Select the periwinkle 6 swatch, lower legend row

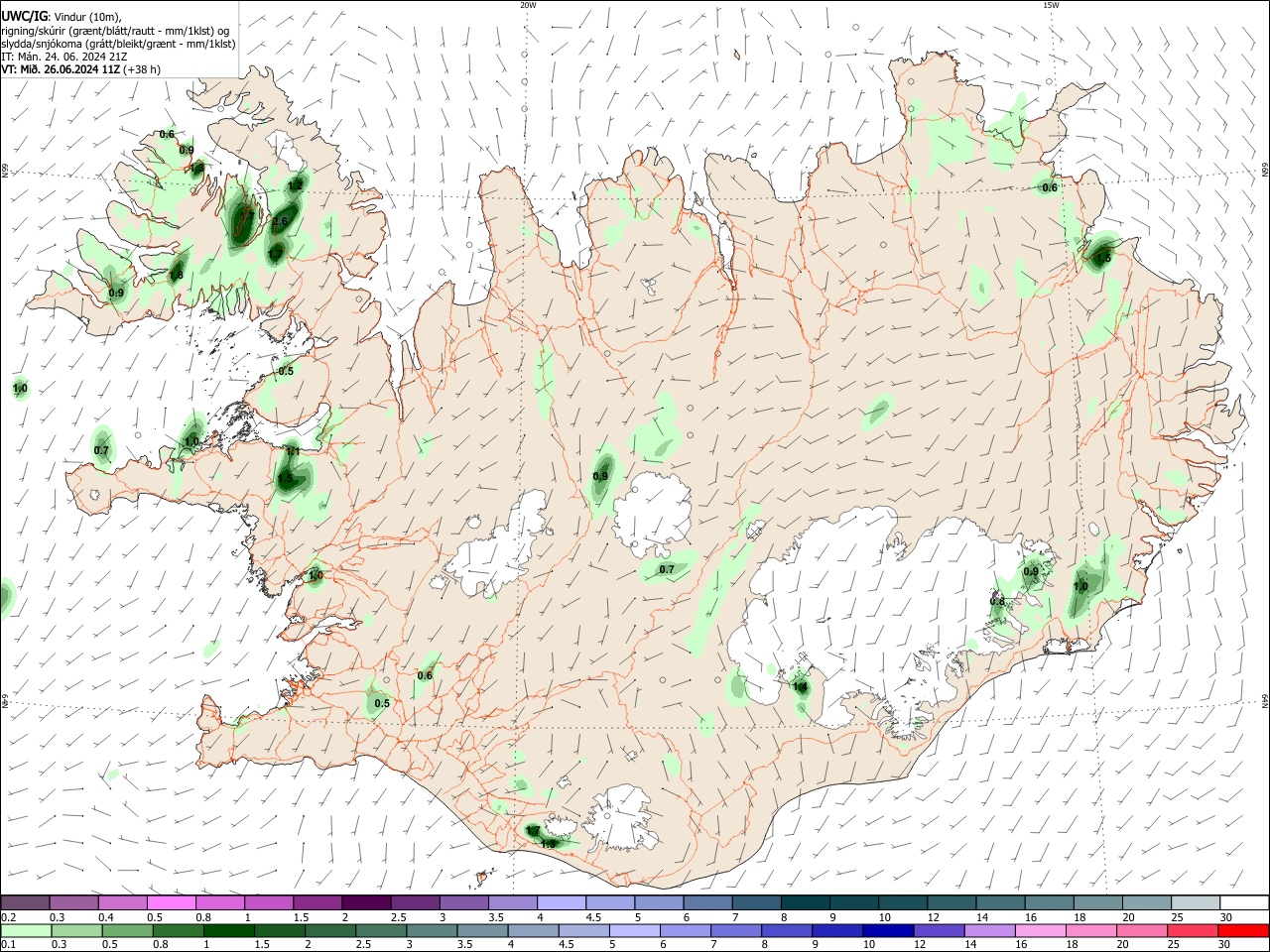tap(686, 931)
